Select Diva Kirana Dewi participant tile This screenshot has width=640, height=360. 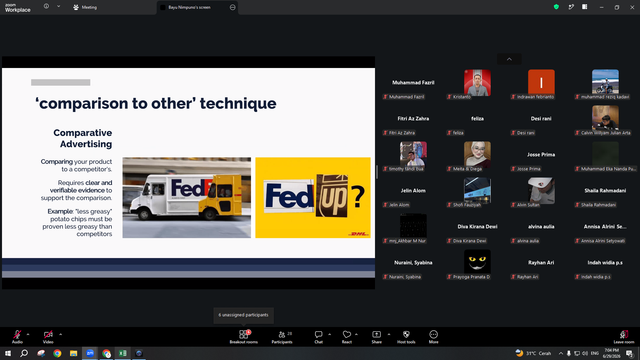[x=477, y=229]
